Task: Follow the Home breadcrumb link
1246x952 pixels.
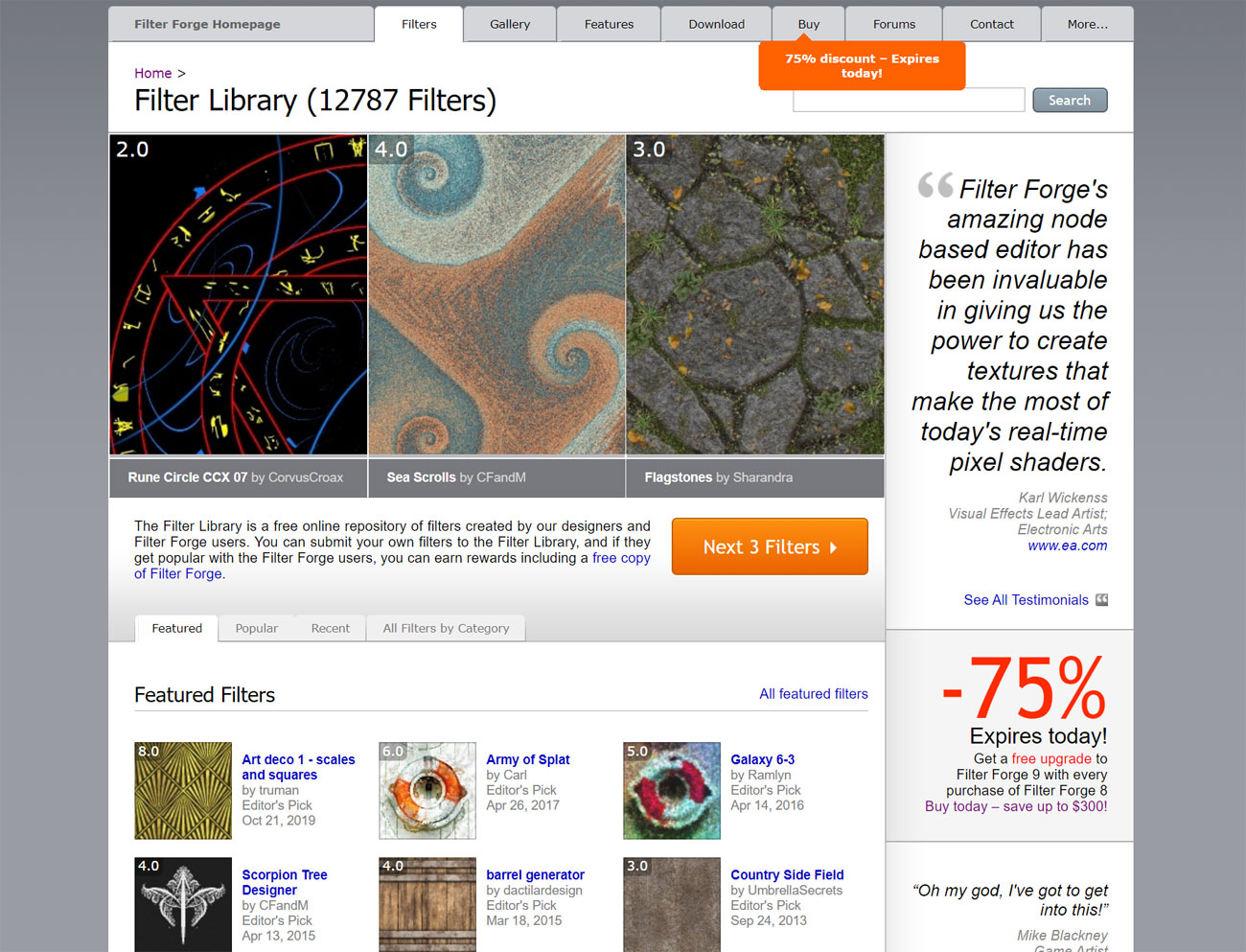Action: point(152,73)
